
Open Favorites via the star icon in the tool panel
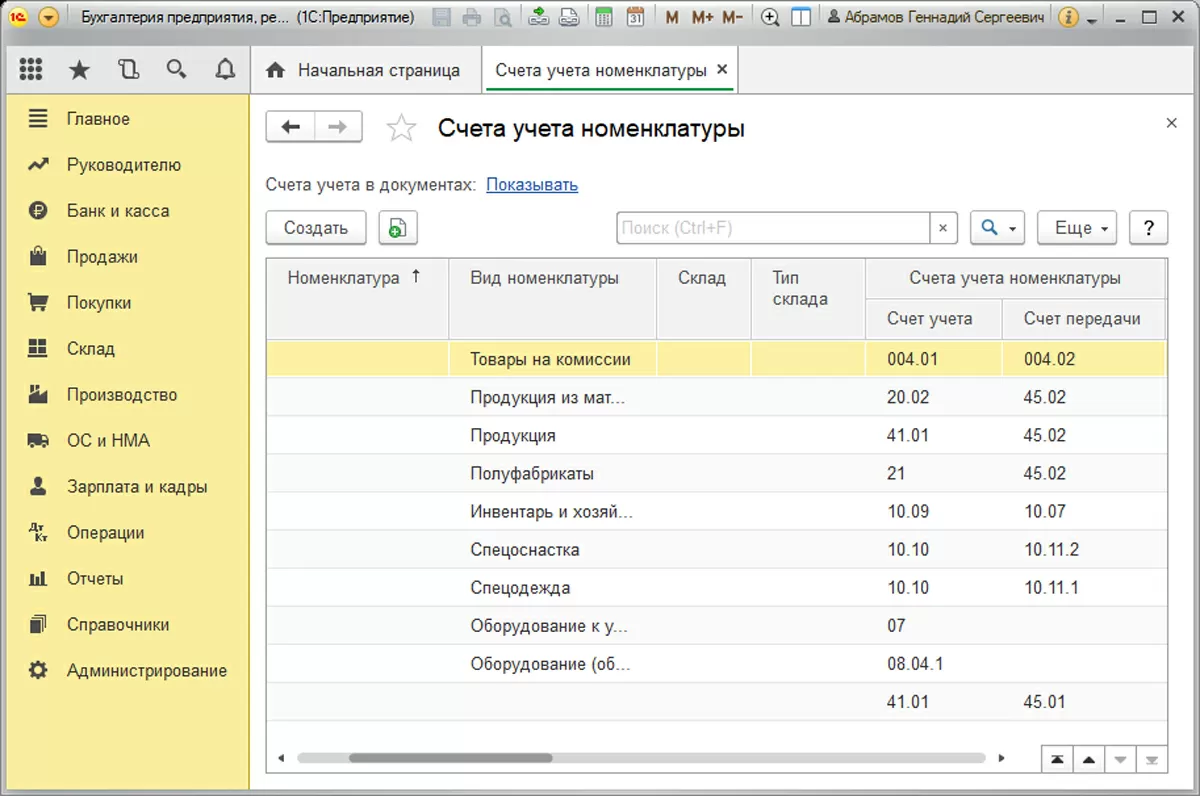(x=79, y=70)
